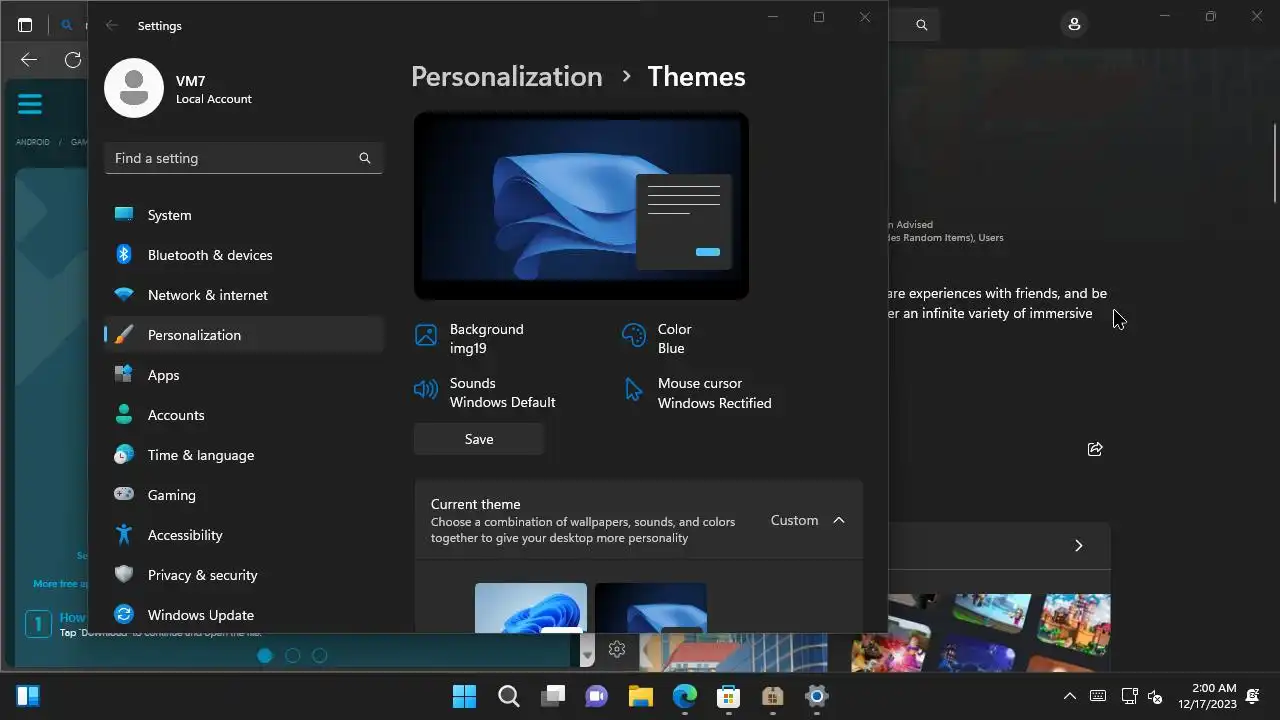
Task: Go to Time & language settings
Action: click(244, 455)
